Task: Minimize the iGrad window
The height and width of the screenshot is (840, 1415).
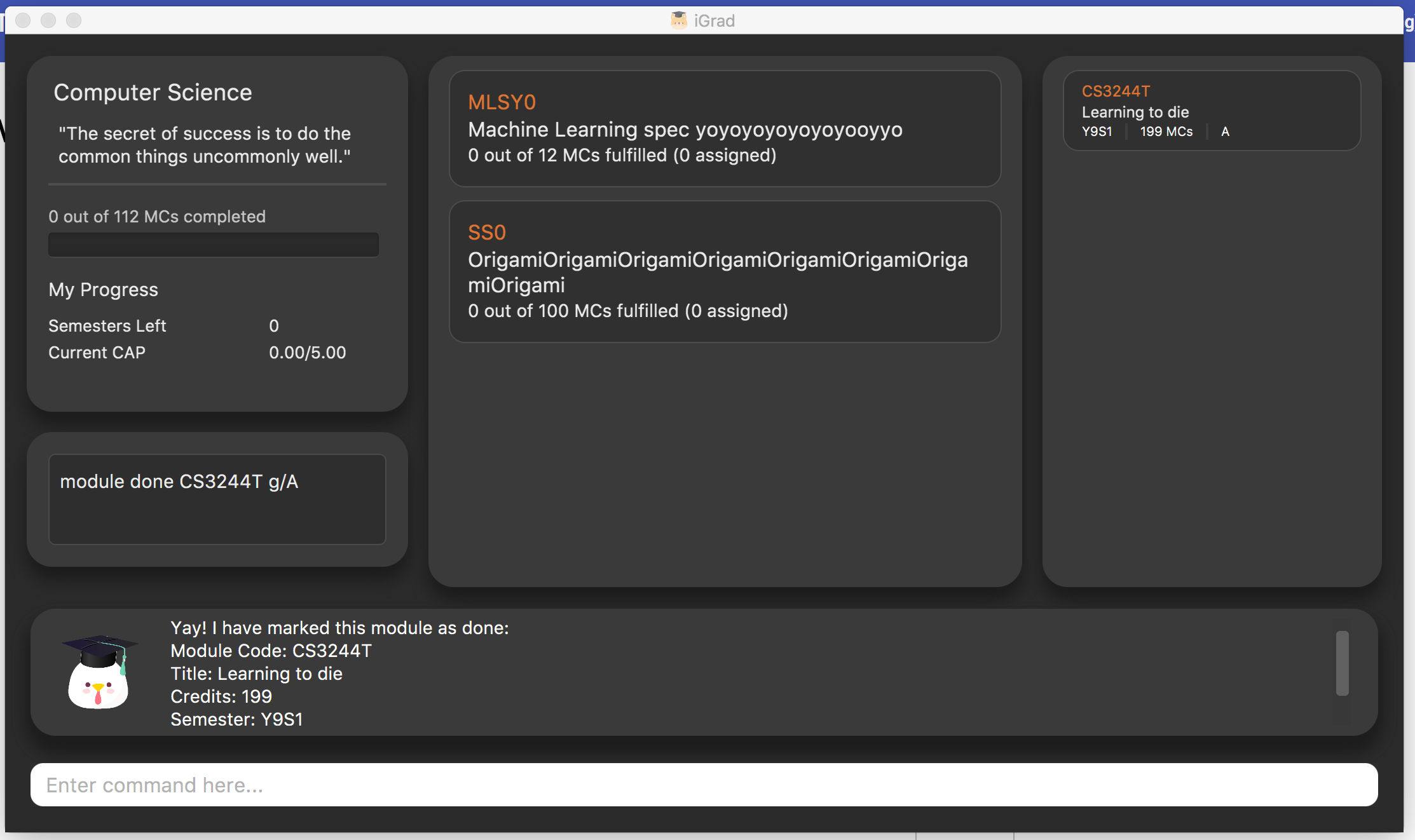Action: [x=48, y=20]
